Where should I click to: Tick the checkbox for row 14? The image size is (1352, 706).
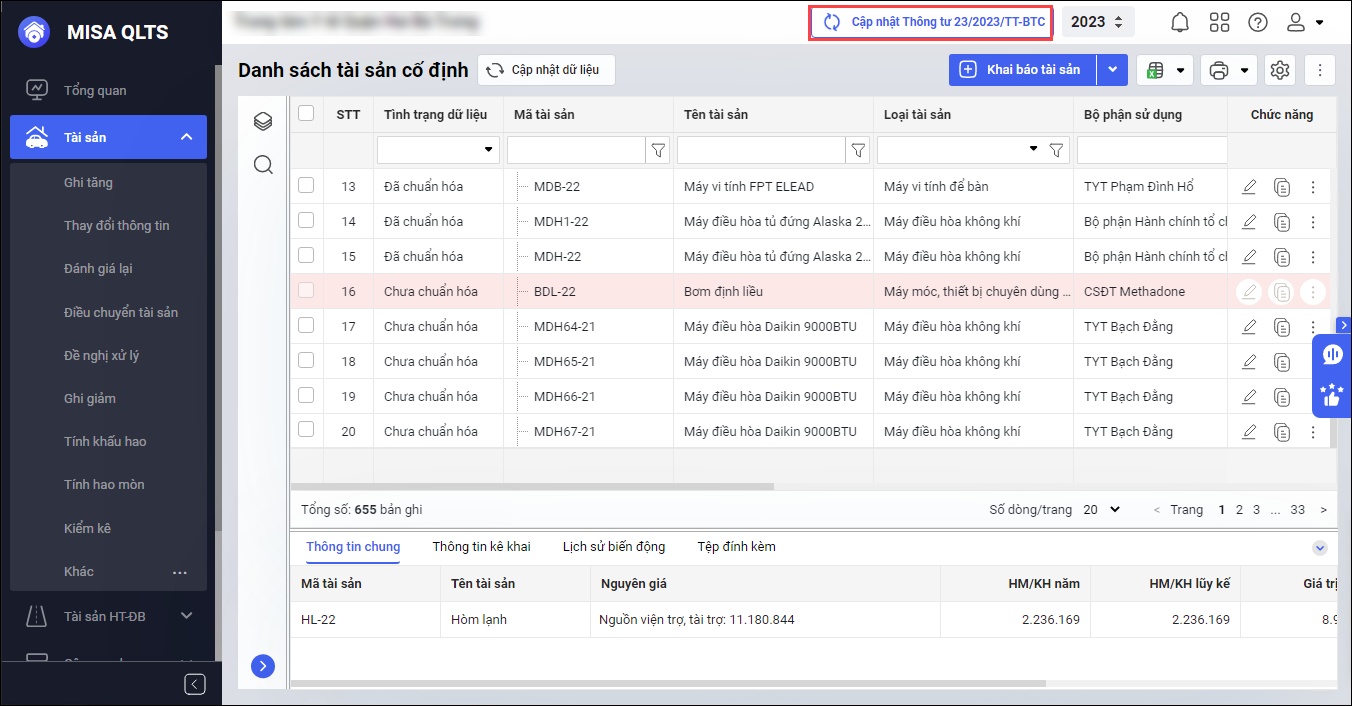pyautogui.click(x=306, y=220)
